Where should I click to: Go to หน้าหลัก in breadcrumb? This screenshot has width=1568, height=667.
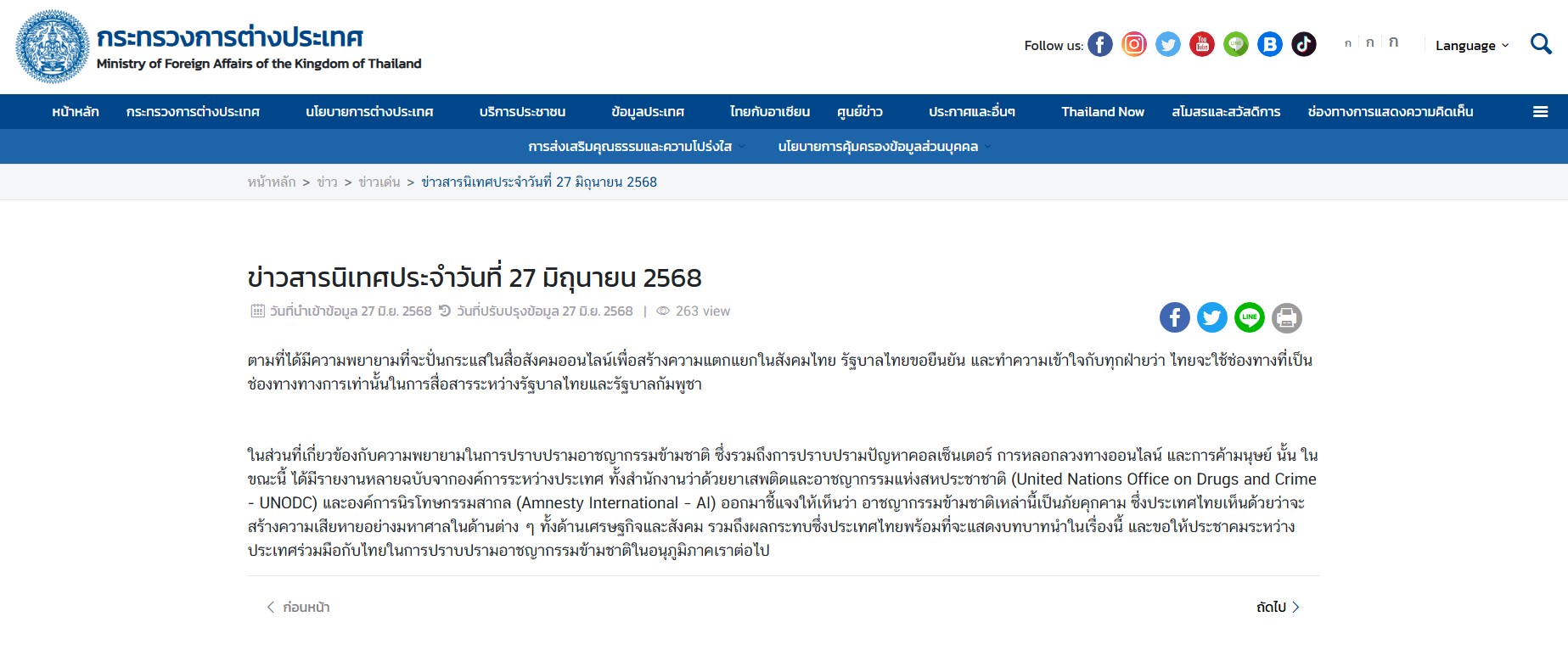(272, 182)
